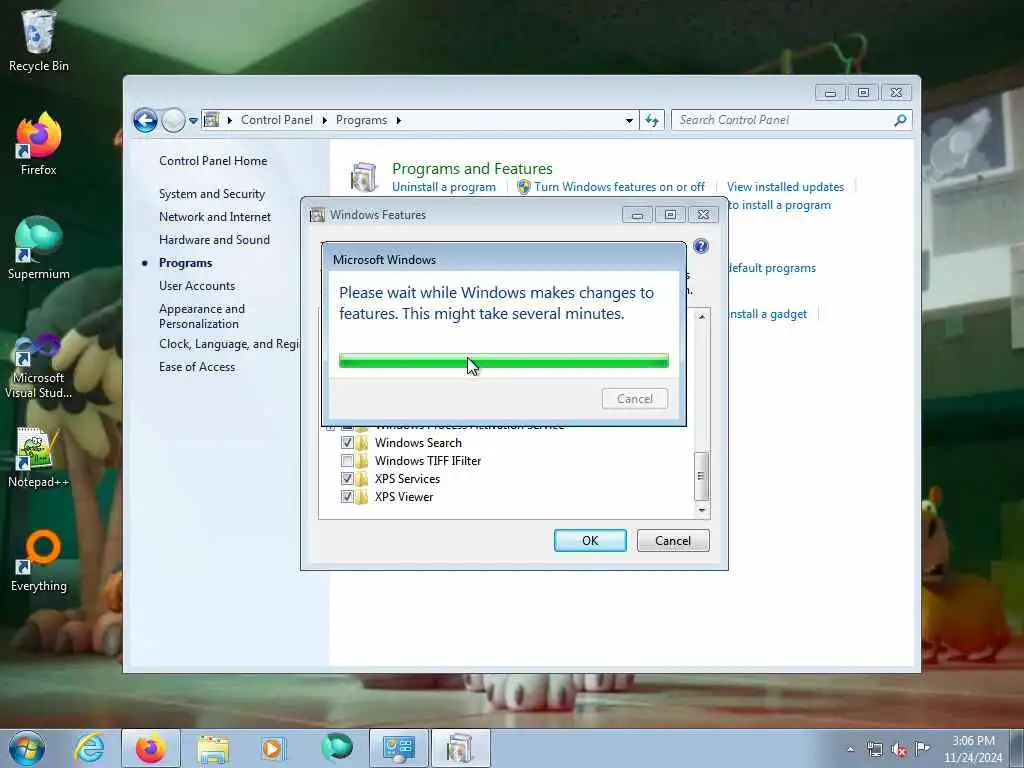
Task: Open Internet Explorer from the taskbar
Action: click(89, 748)
